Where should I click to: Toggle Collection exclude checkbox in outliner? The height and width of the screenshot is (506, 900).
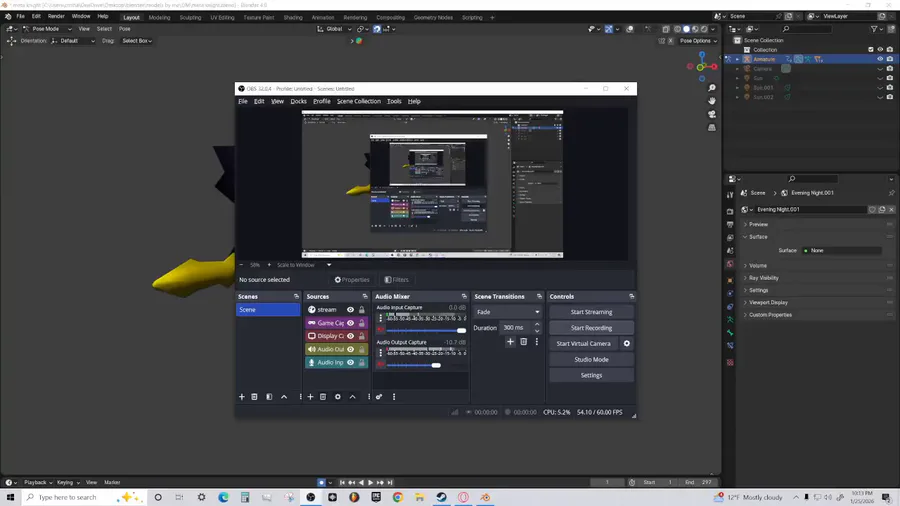[871, 50]
